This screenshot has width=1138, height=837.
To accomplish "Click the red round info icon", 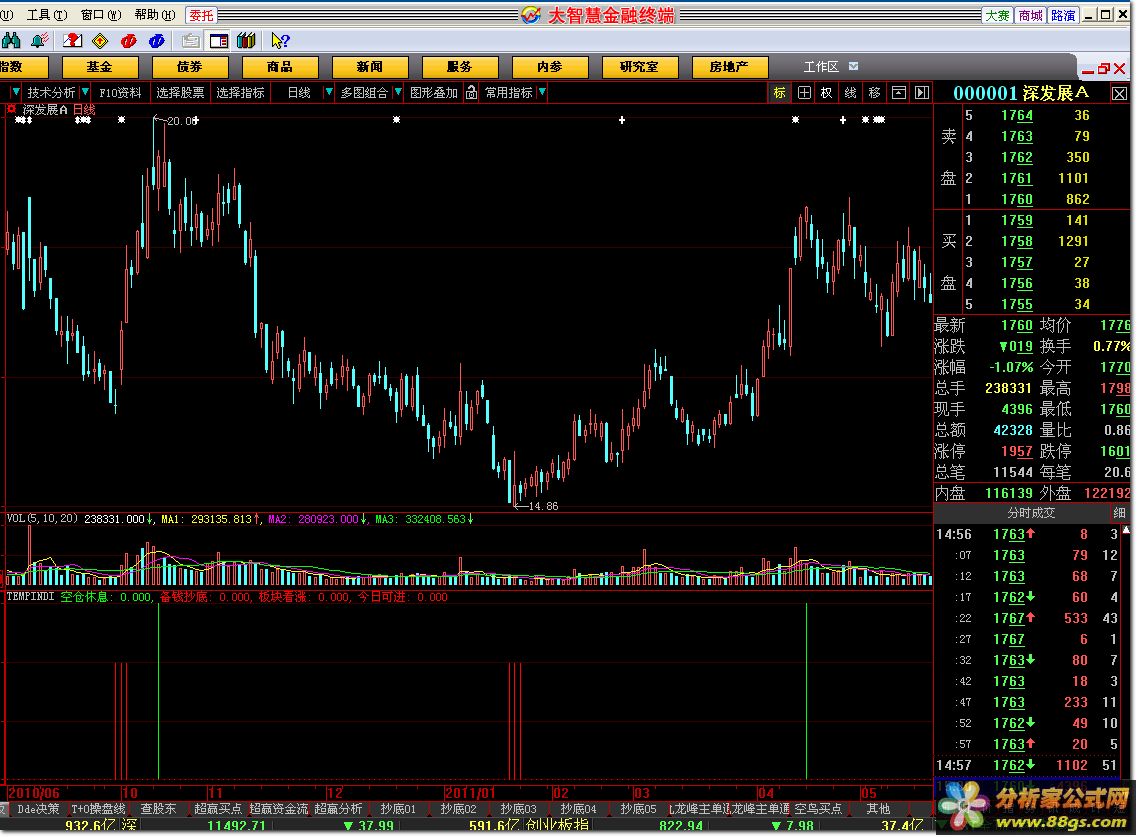I will [x=128, y=41].
